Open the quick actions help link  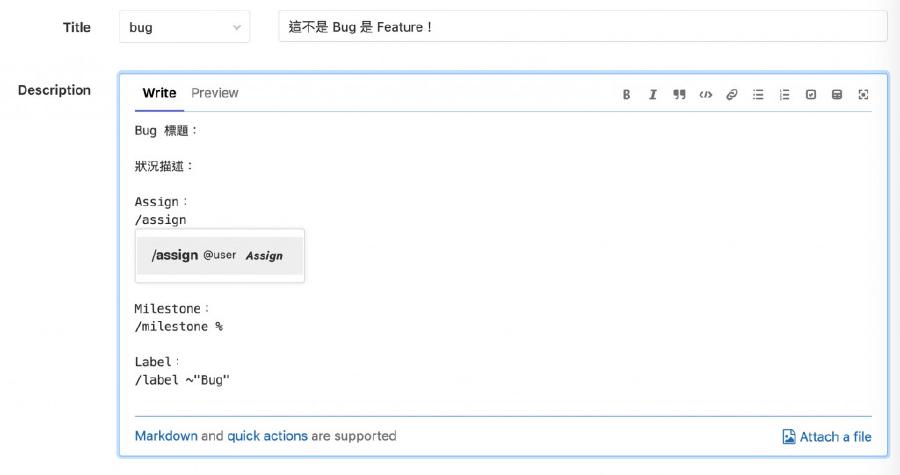click(267, 436)
